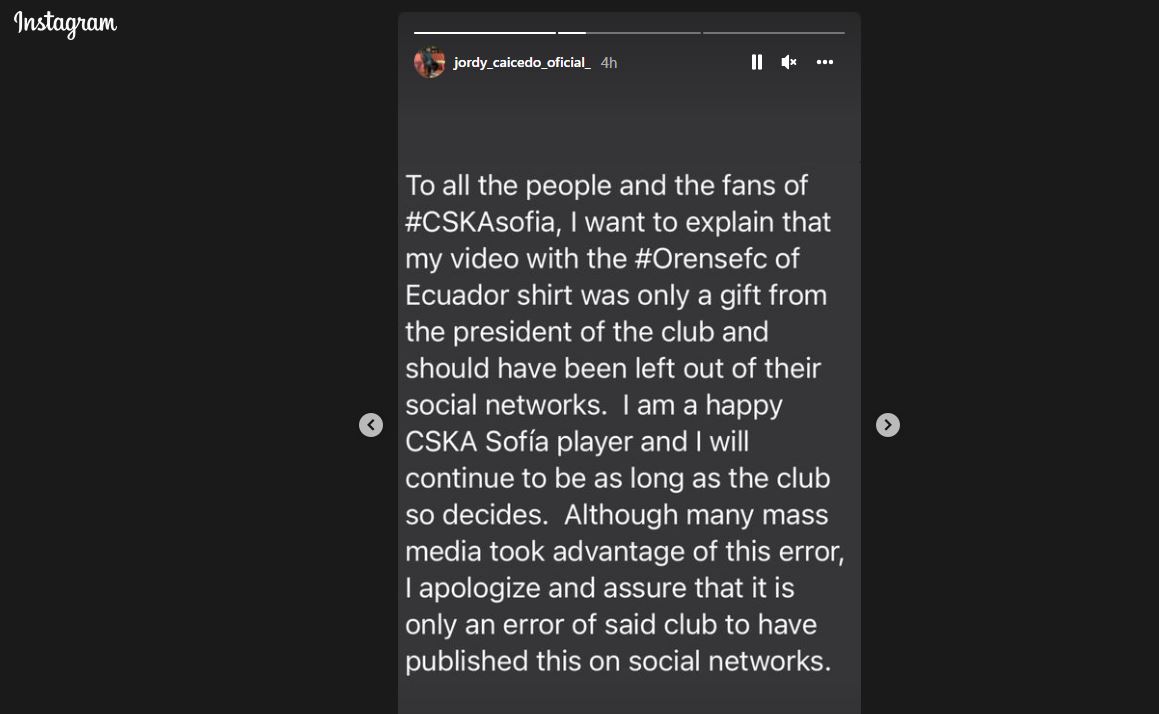Click the line starting "To all the people"
Image resolution: width=1159 pixels, height=714 pixels.
pos(606,185)
